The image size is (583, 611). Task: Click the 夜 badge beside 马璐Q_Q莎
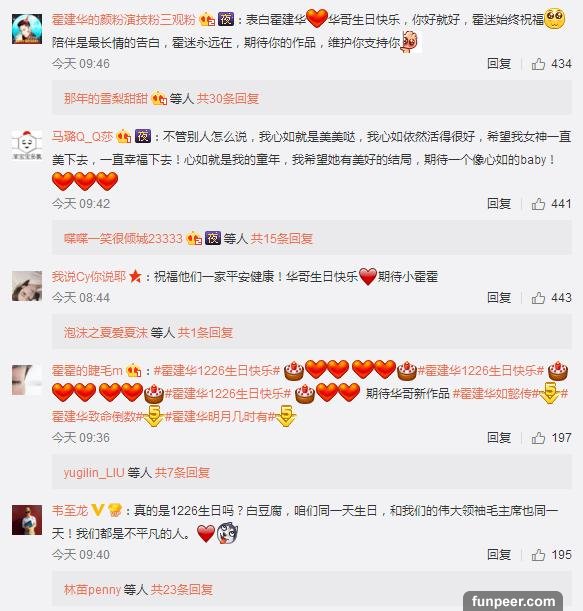(x=143, y=136)
